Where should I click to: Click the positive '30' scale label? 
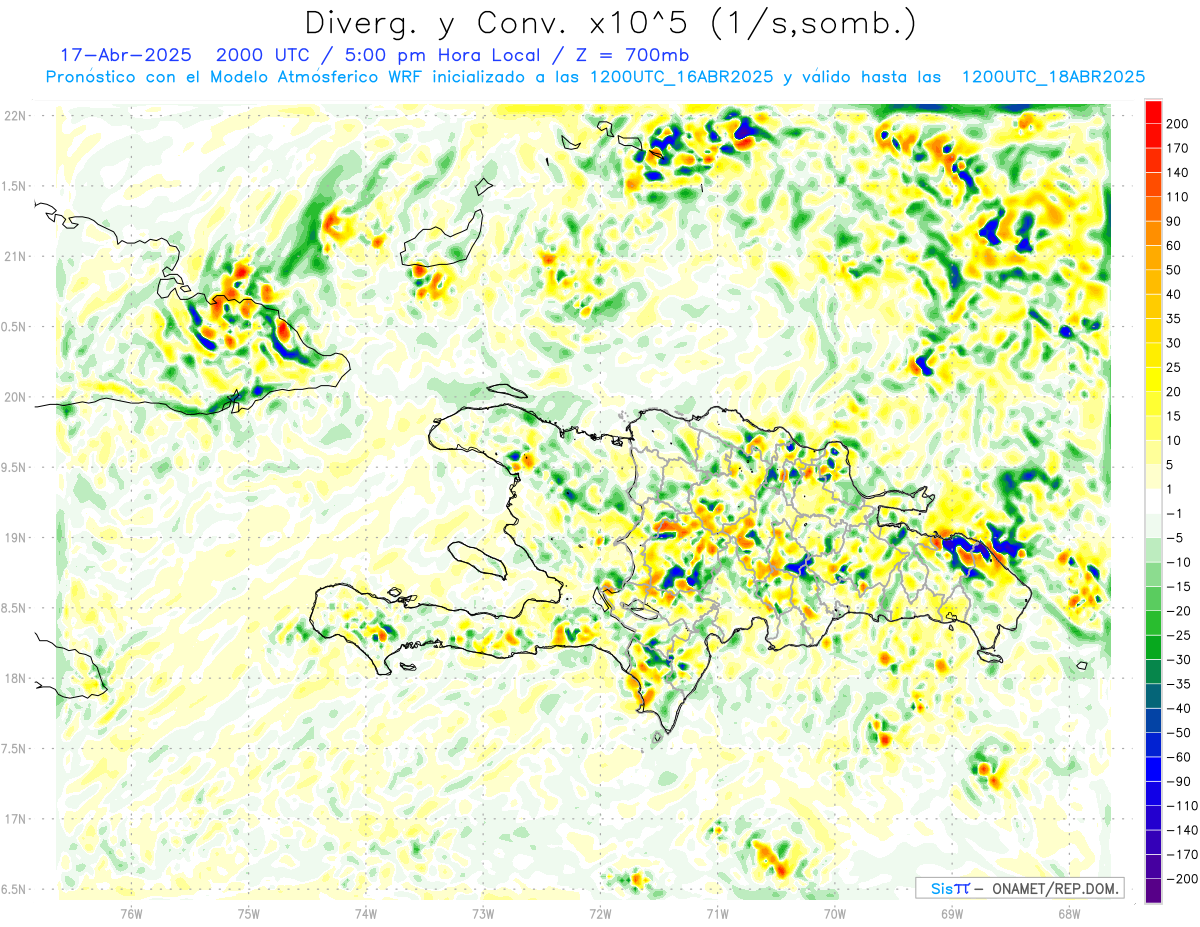click(1175, 343)
